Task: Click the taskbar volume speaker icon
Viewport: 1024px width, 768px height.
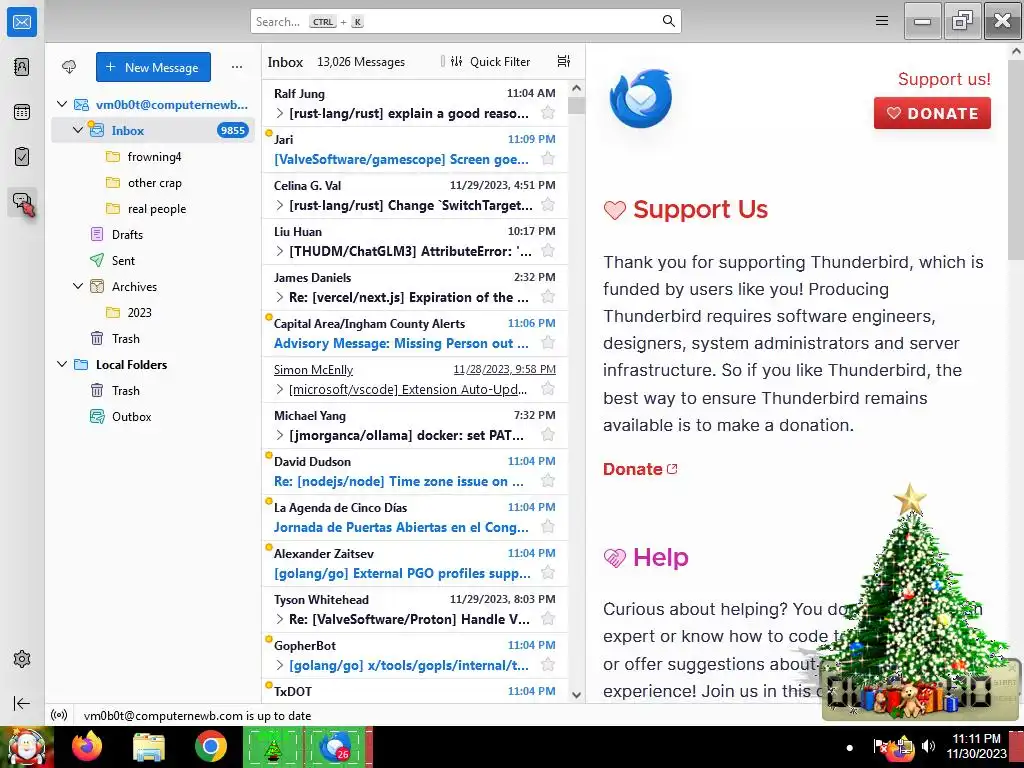Action: 928,746
